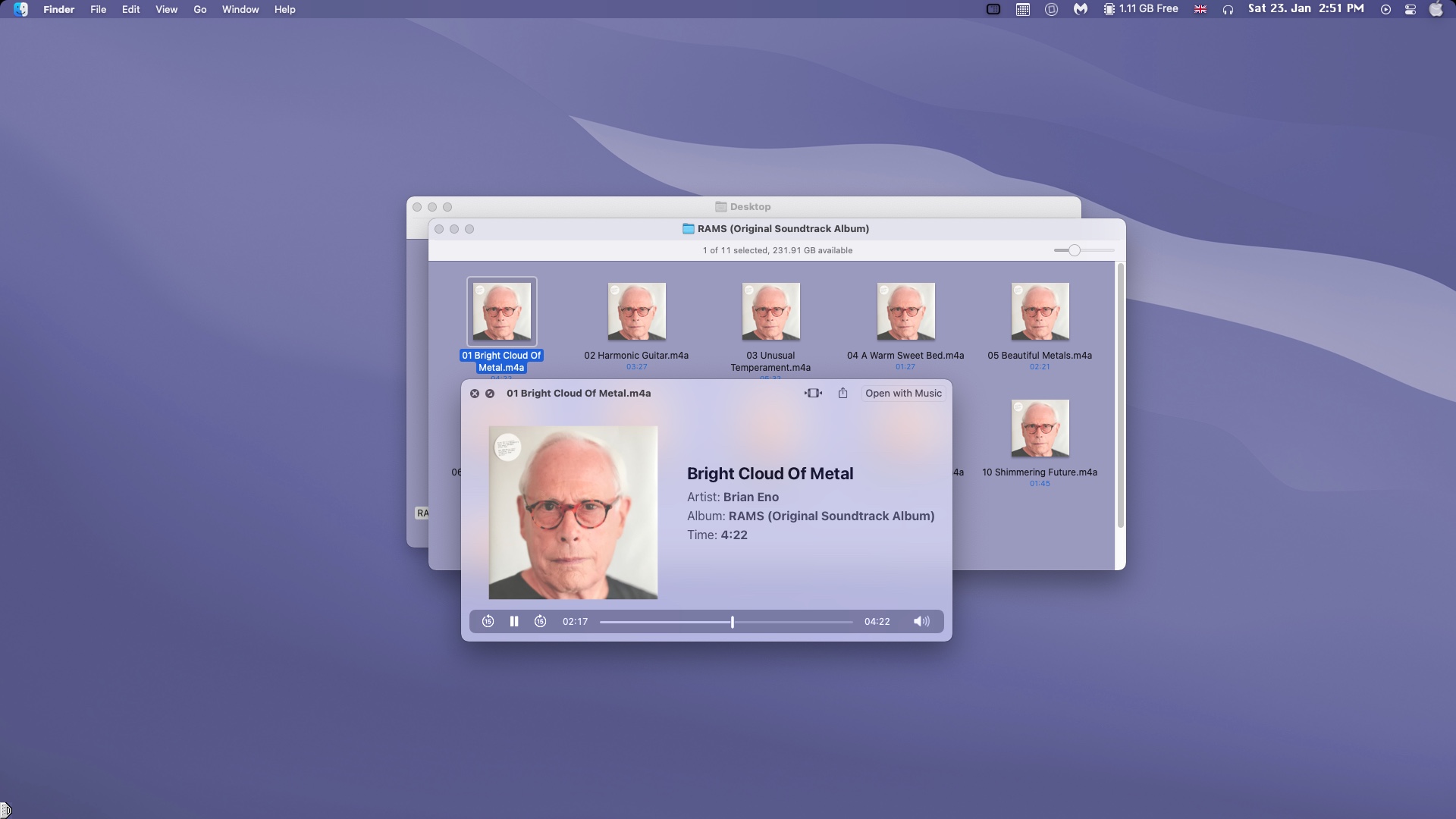
Task: Select 02 Harmonic Guitar.m4a file
Action: [x=636, y=312]
